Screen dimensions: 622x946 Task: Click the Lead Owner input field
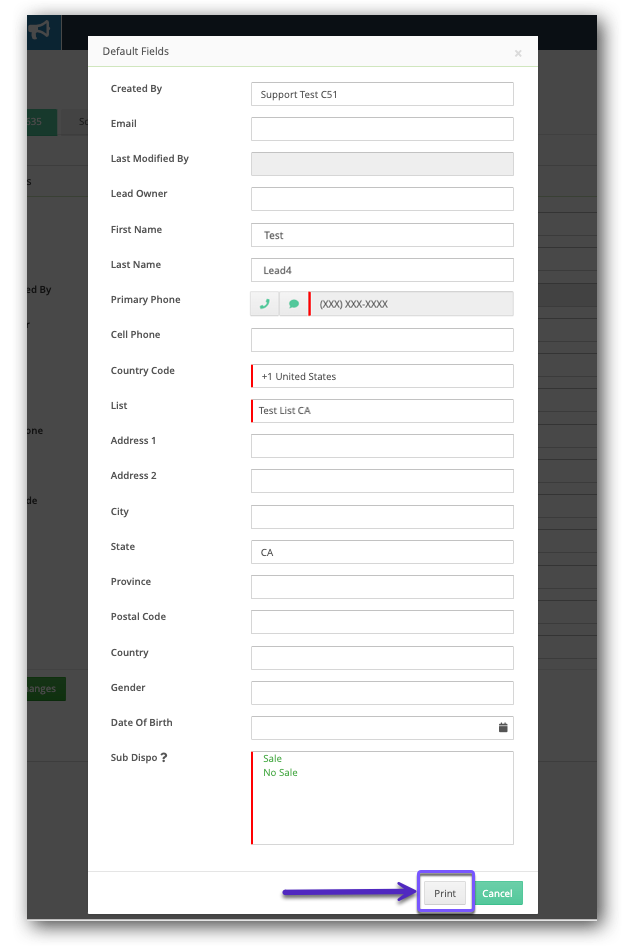(x=382, y=199)
